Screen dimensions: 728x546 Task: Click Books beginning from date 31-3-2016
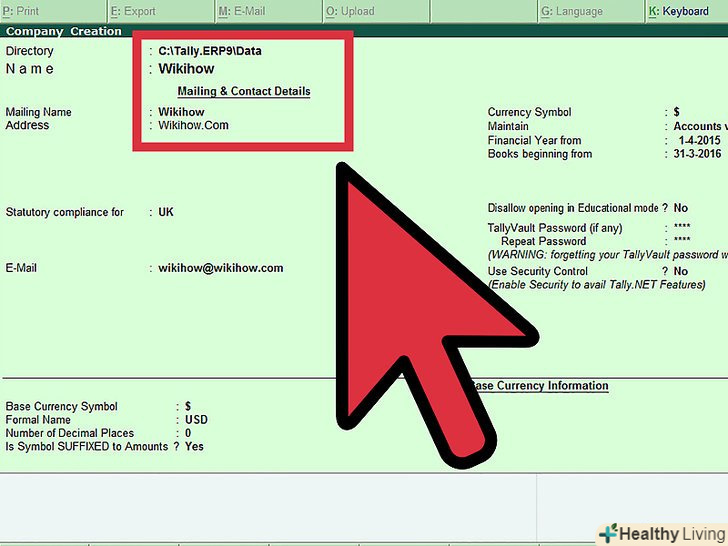(x=697, y=154)
